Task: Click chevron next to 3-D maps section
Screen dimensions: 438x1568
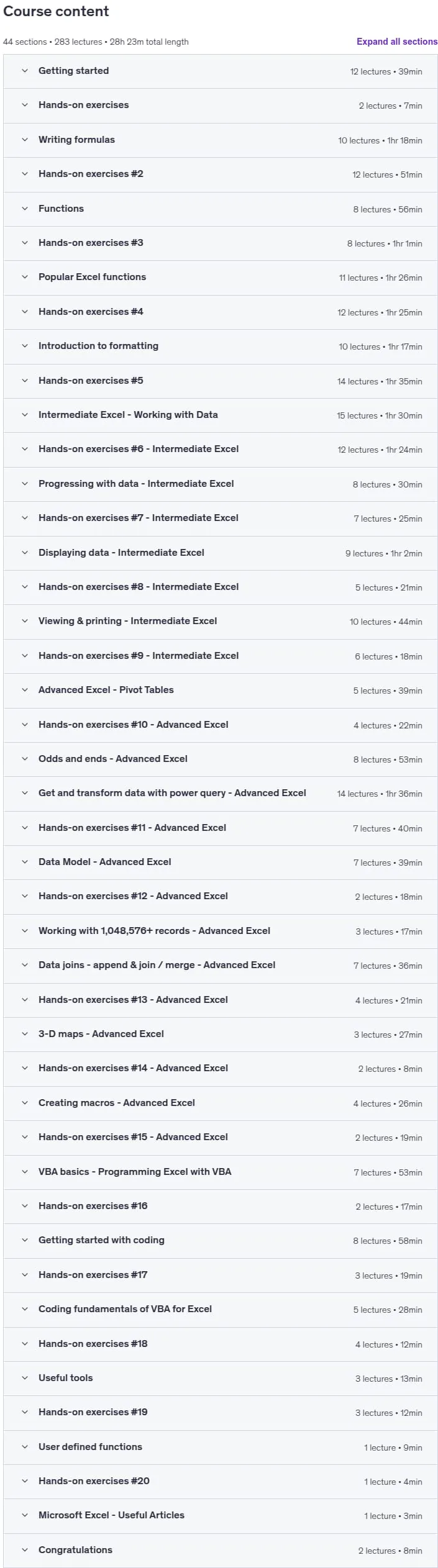Action: tap(25, 1034)
